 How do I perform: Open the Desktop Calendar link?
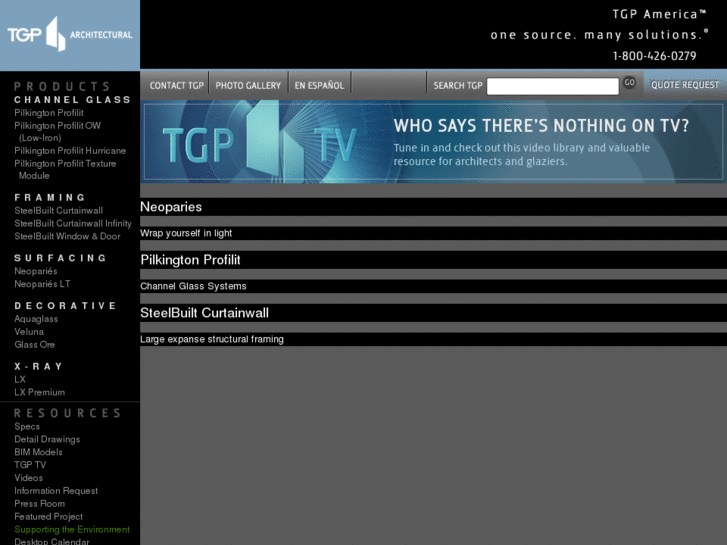[x=51, y=541]
